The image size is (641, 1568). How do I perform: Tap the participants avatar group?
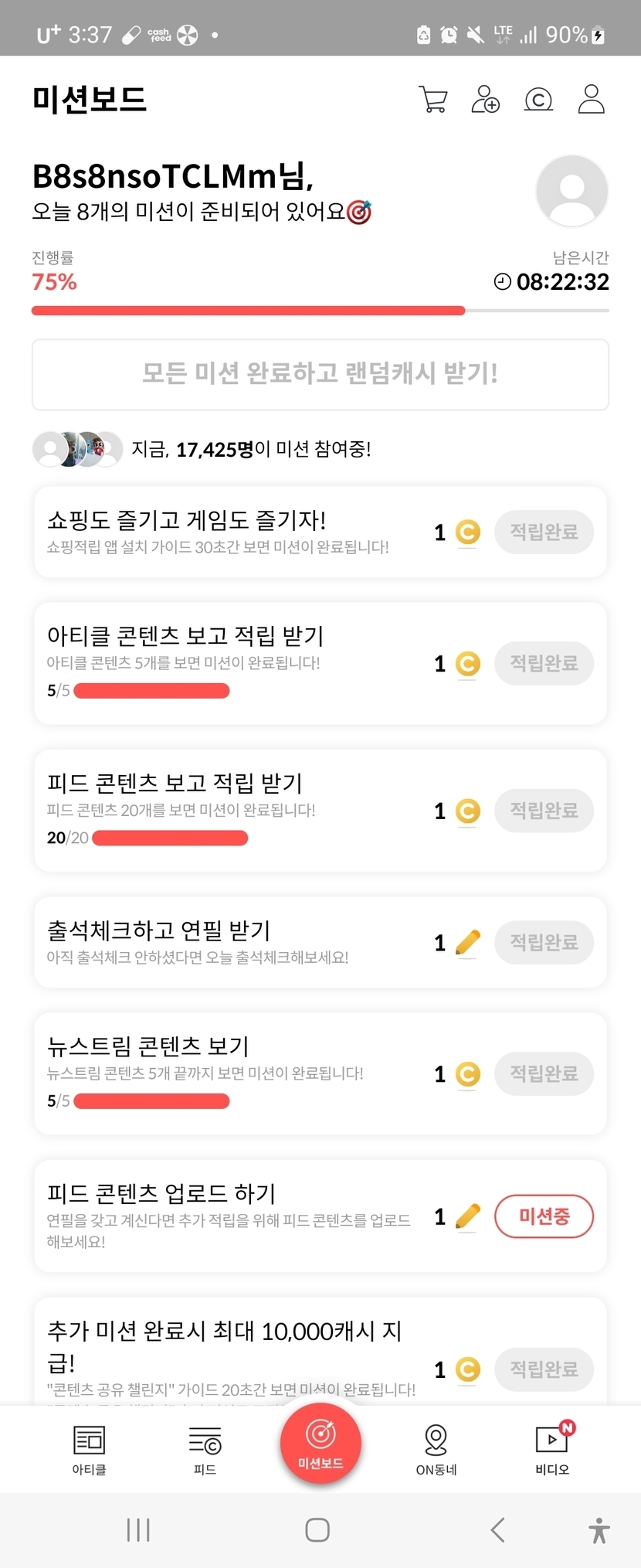[77, 449]
